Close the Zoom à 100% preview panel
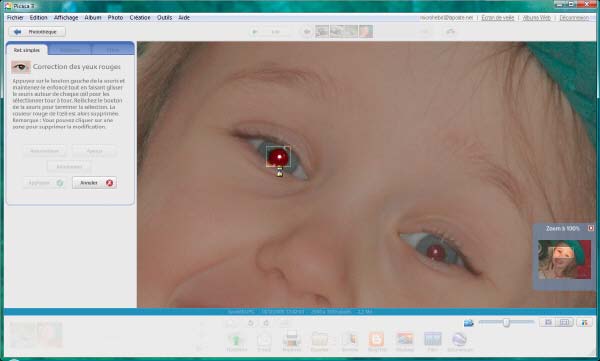This screenshot has height=361, width=600. [591, 228]
